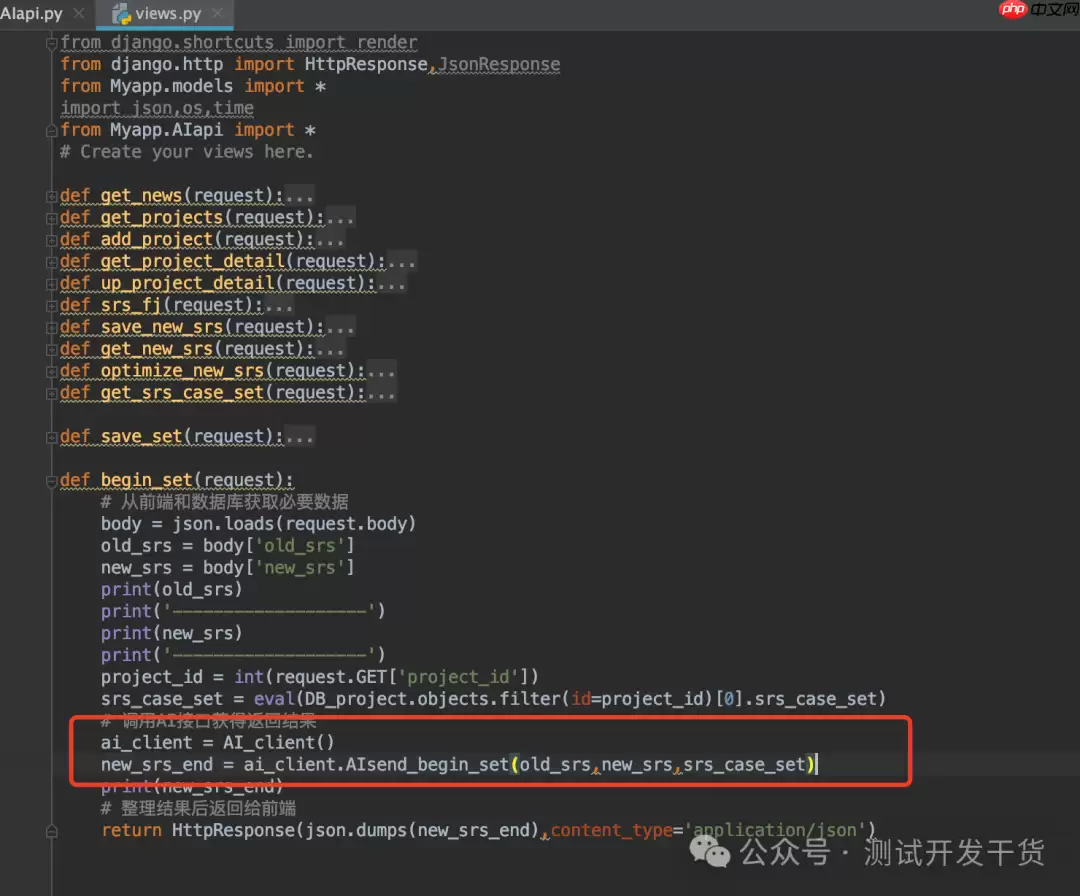Collapse the import block fold marker at top
1080x896 pixels.
pyautogui.click(x=51, y=43)
